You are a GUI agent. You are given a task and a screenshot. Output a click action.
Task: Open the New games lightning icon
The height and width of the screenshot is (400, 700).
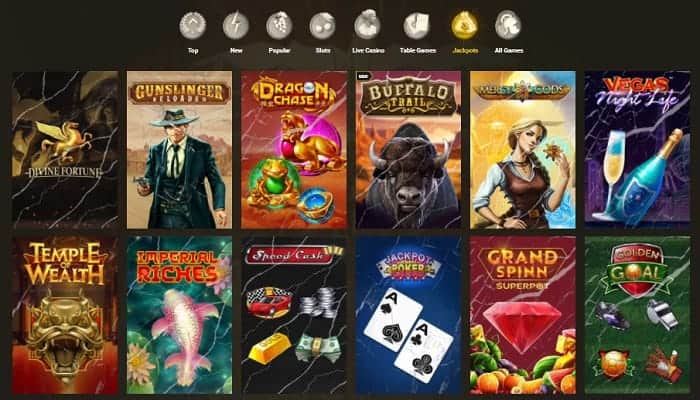click(x=236, y=25)
